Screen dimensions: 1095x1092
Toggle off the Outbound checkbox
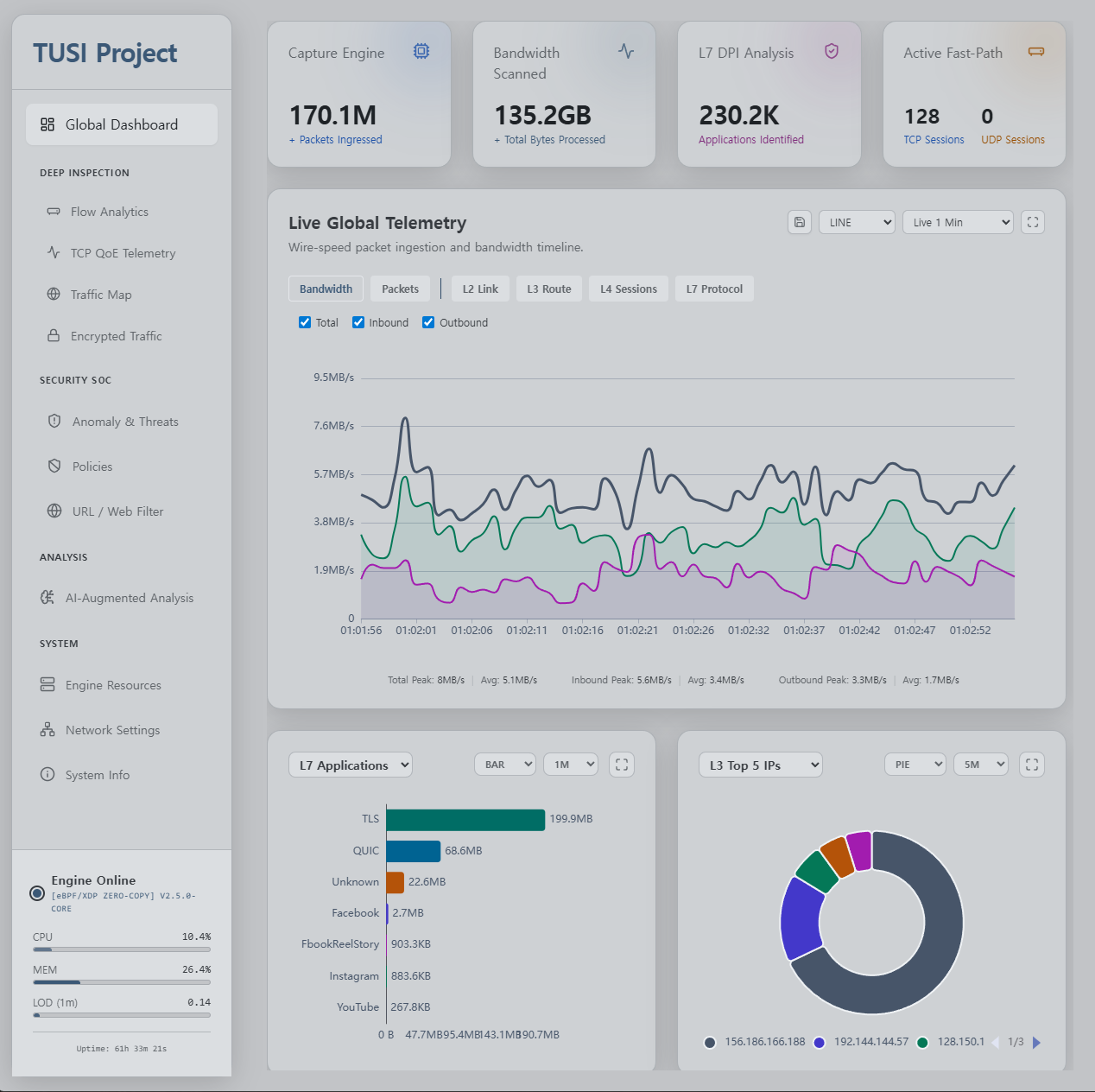(x=428, y=321)
